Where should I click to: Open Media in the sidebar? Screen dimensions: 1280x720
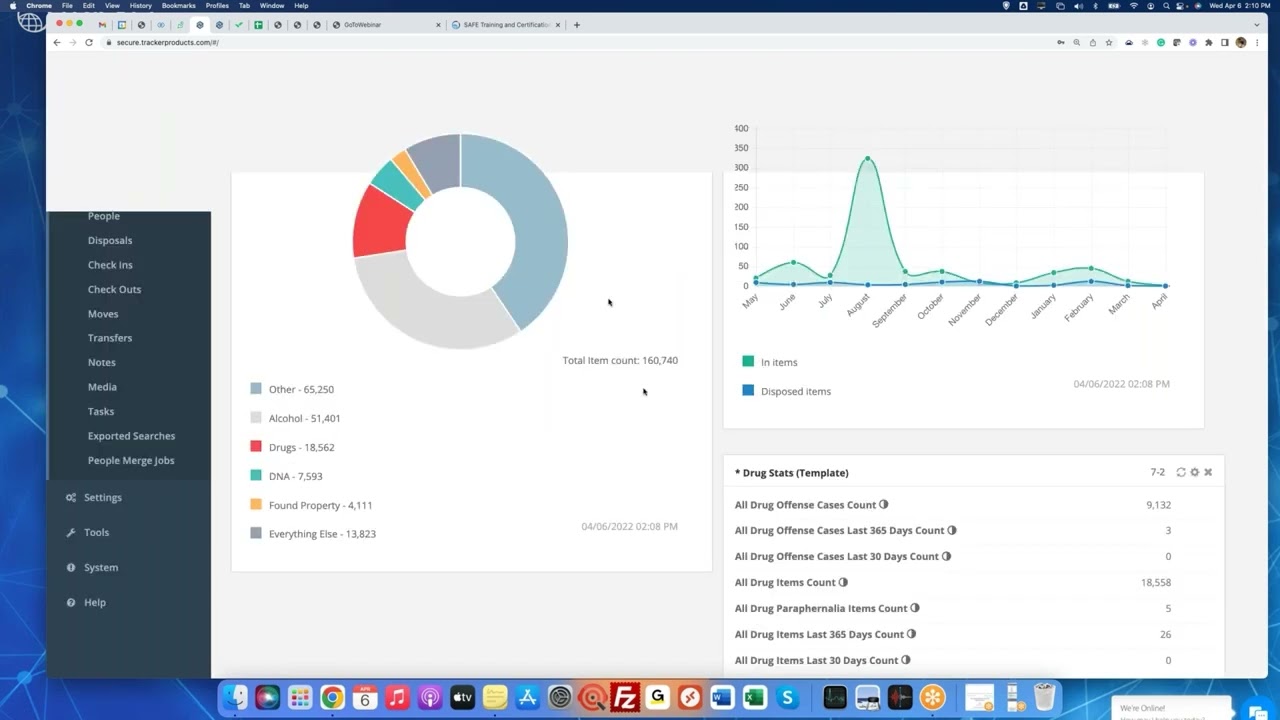coord(102,387)
